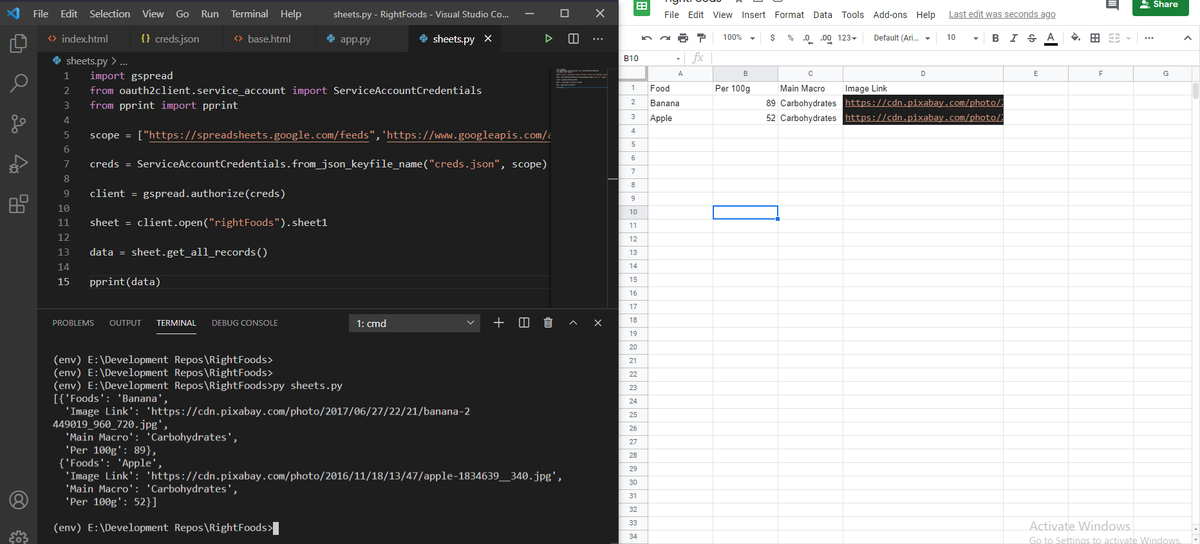
Task: Open editor More Actions ellipsis
Action: [598, 39]
